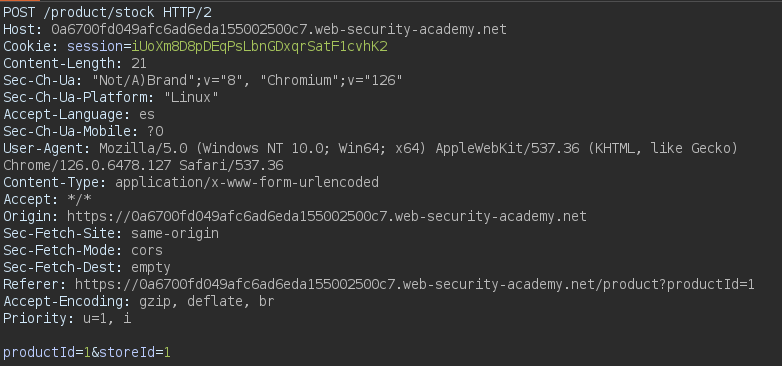Click the Sec-Ch-Ua header value
782x366 pixels.
point(247,80)
